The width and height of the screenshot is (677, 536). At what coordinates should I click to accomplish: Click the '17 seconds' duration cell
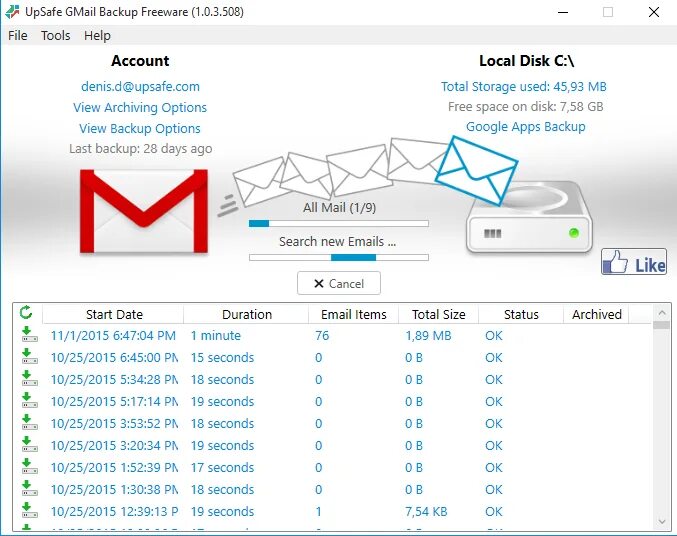pyautogui.click(x=222, y=468)
